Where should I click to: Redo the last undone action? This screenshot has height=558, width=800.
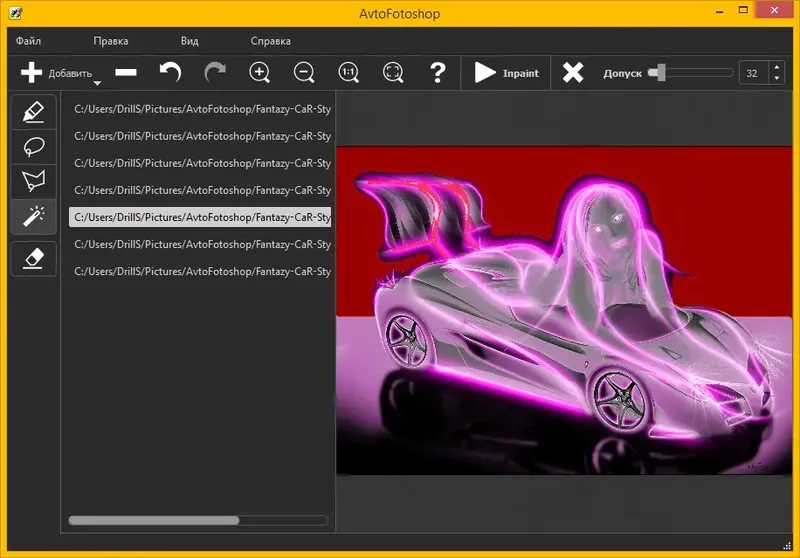(x=215, y=72)
